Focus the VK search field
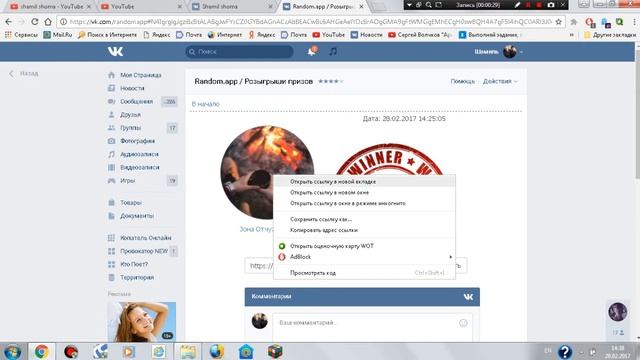Viewport: 640px width, 360px height. tap(240, 52)
